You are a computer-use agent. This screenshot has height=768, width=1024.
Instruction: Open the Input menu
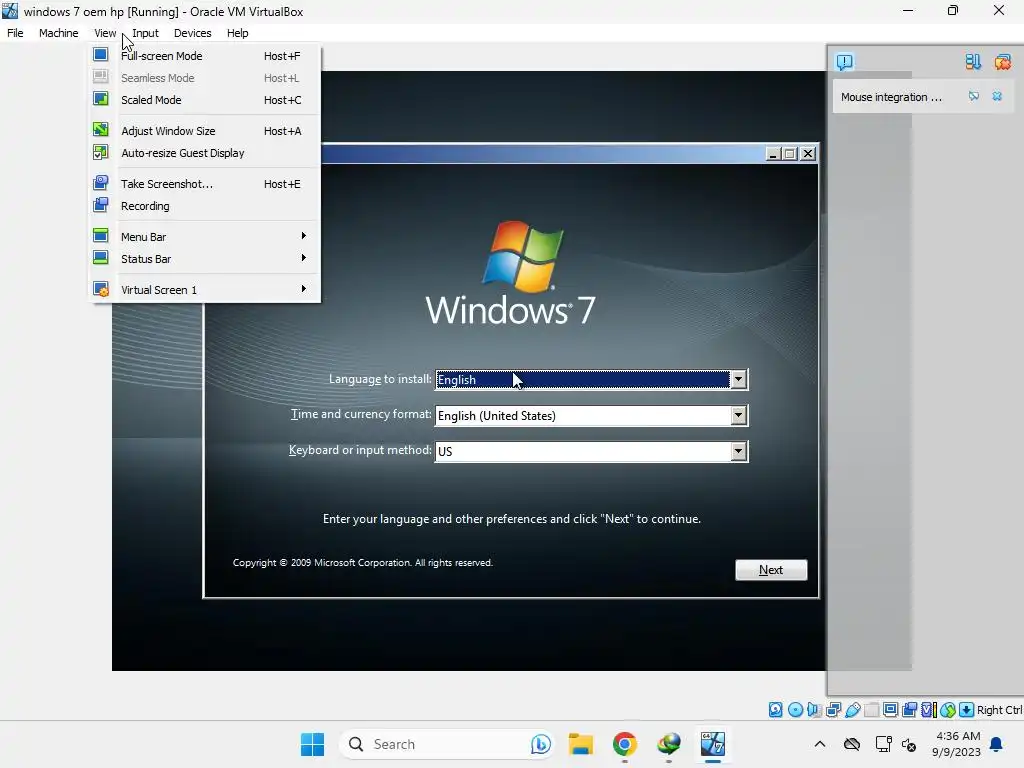point(145,33)
